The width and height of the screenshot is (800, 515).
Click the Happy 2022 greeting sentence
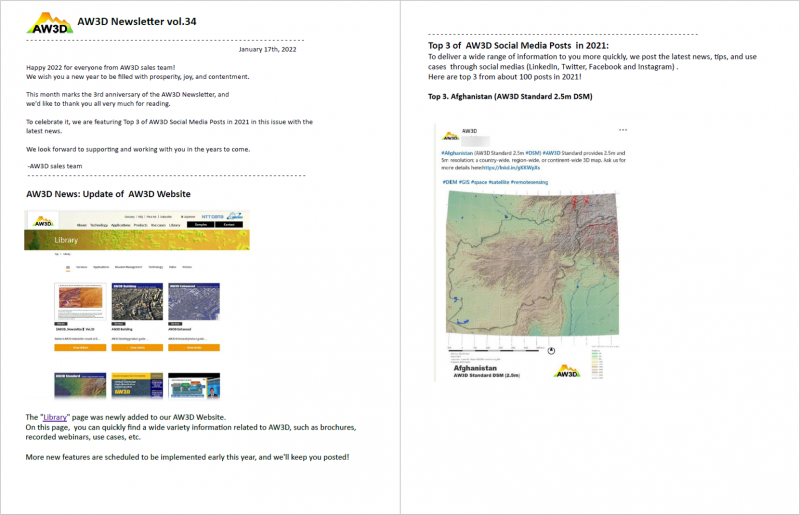point(101,67)
